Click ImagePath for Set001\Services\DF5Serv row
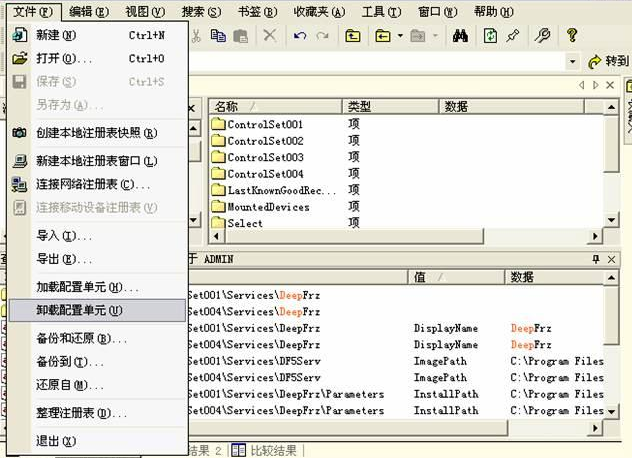 (x=440, y=361)
